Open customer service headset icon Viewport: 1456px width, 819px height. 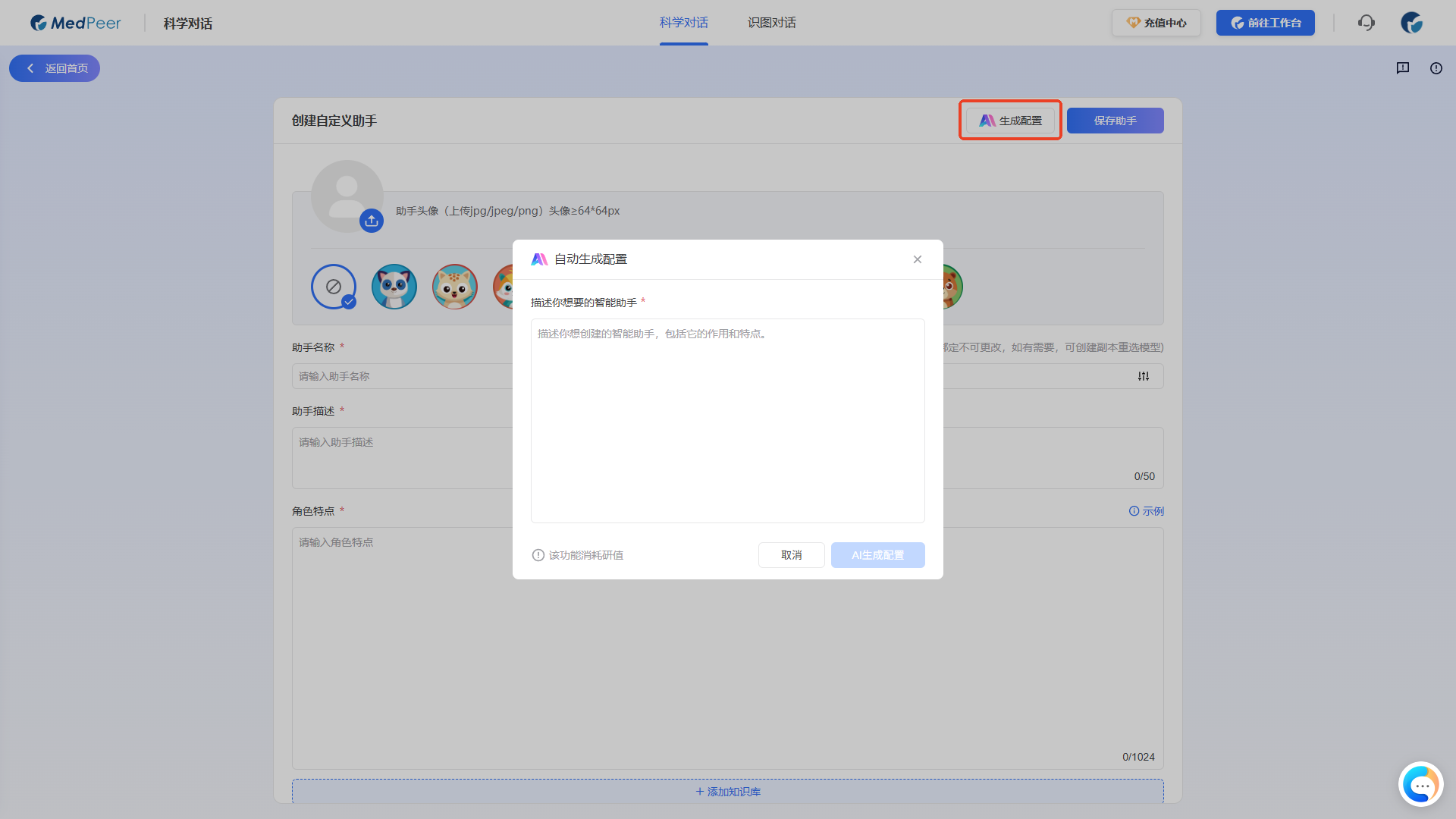tap(1366, 23)
